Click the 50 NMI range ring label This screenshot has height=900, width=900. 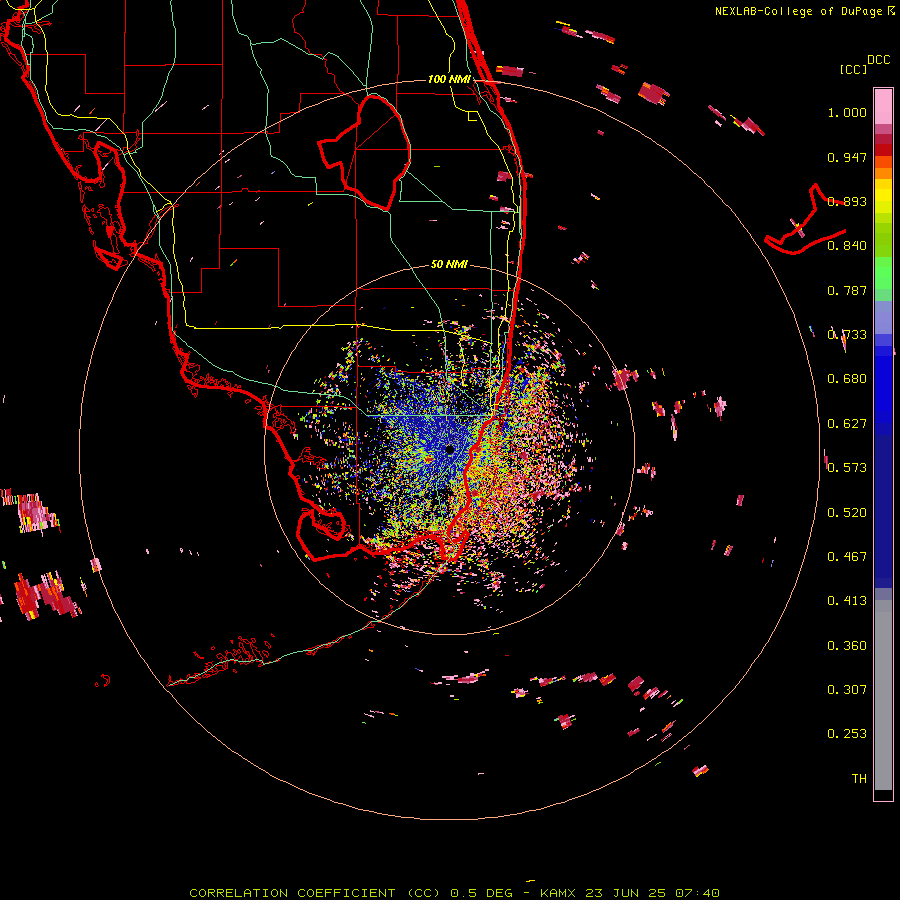tap(449, 264)
